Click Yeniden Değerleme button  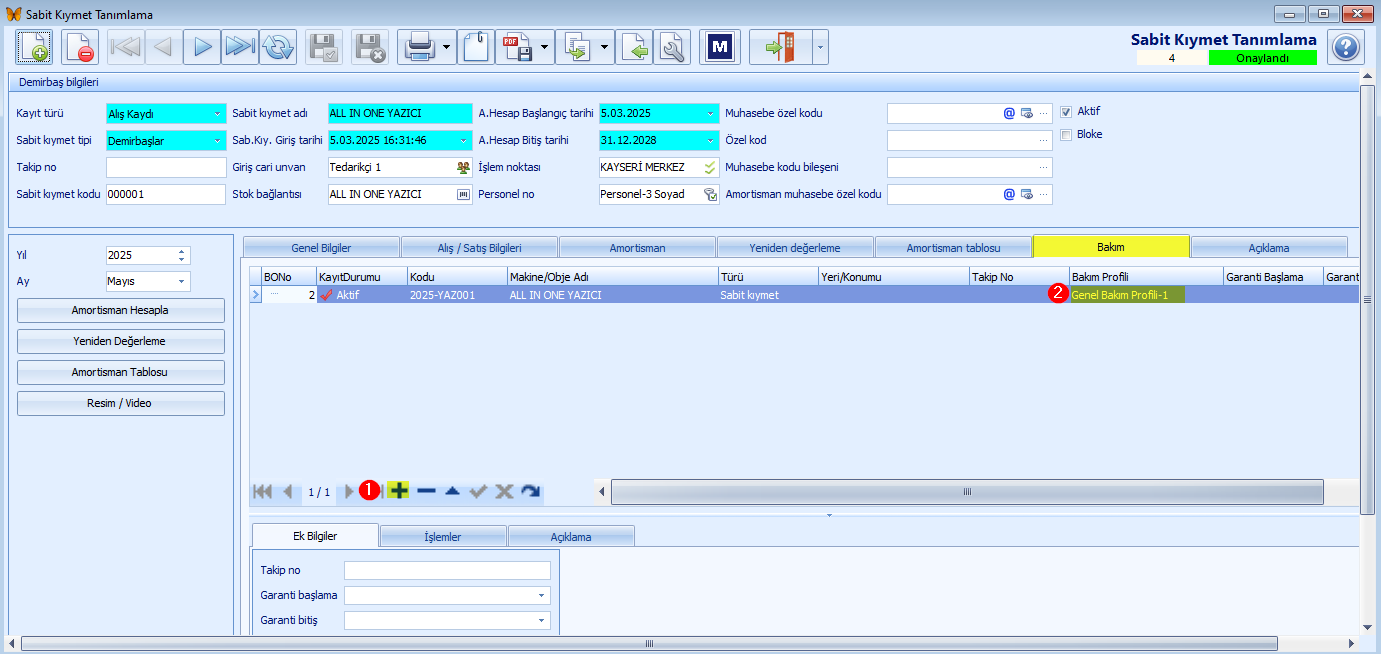click(x=120, y=342)
